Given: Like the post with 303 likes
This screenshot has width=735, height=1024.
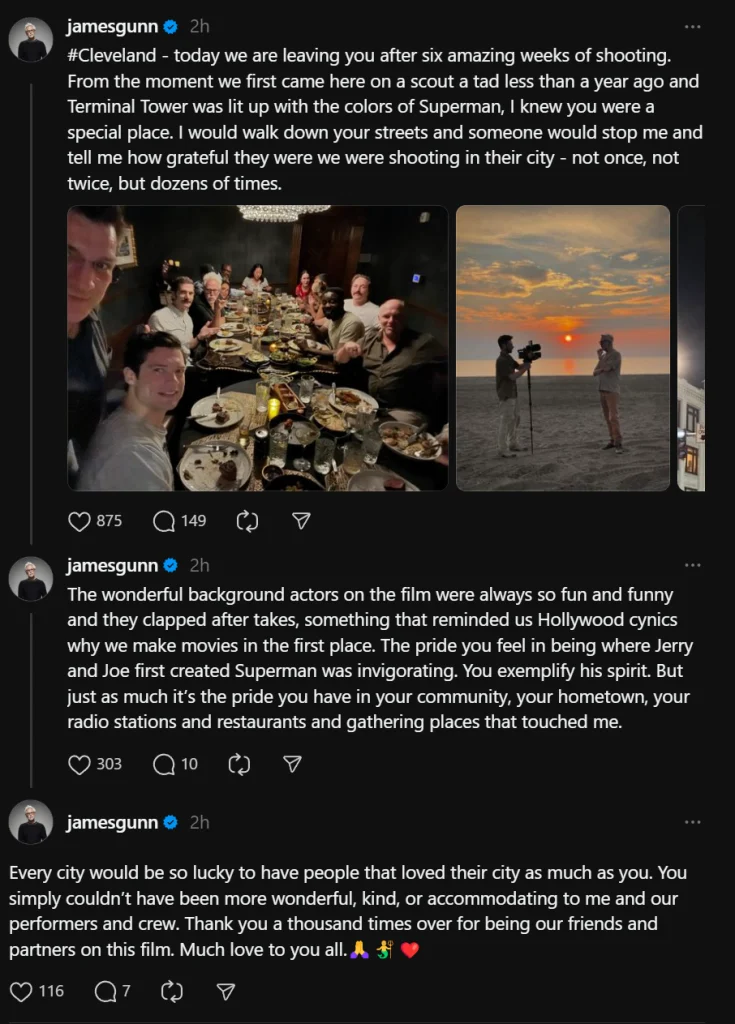Looking at the screenshot, I should (80, 764).
